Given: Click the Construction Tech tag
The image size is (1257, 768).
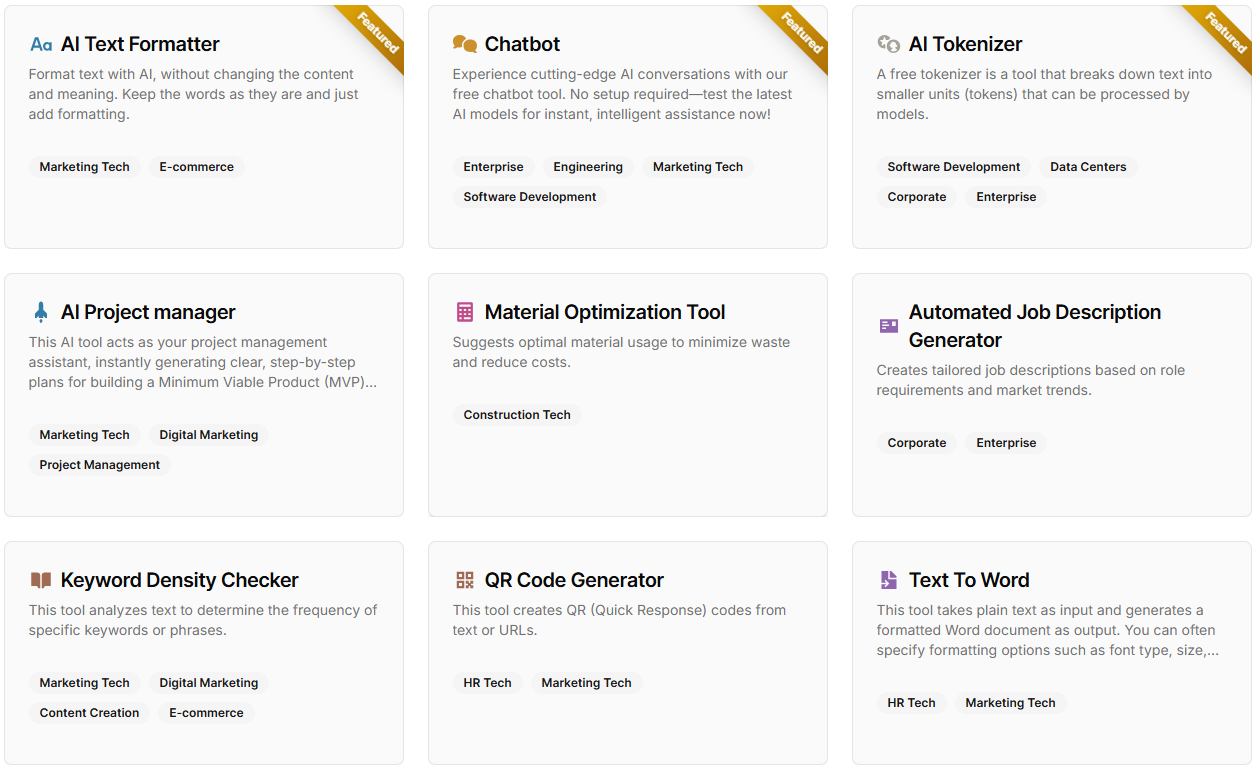Looking at the screenshot, I should click(x=517, y=414).
